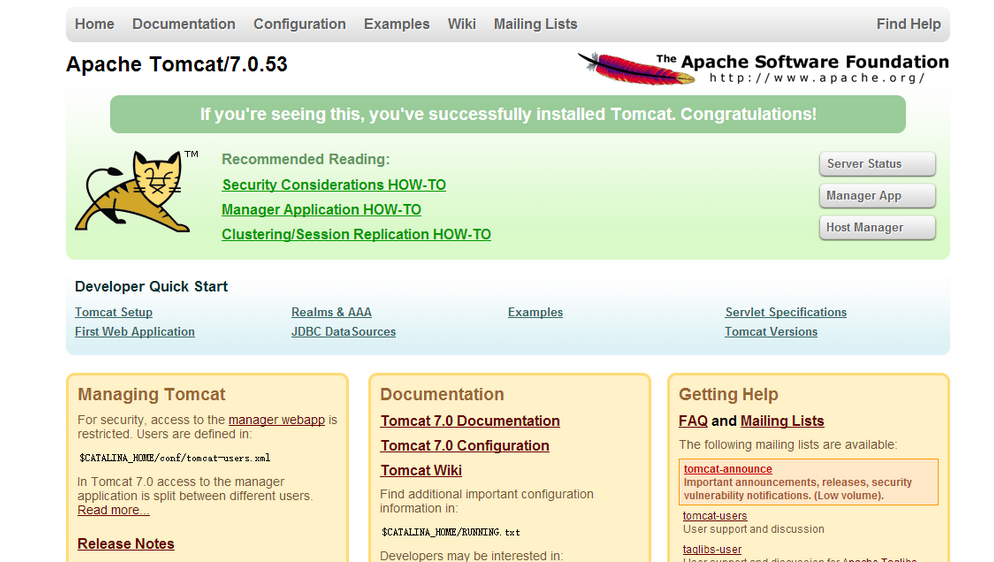This screenshot has height=562, width=994.
Task: Open JDBC DataSources link
Action: pos(344,332)
